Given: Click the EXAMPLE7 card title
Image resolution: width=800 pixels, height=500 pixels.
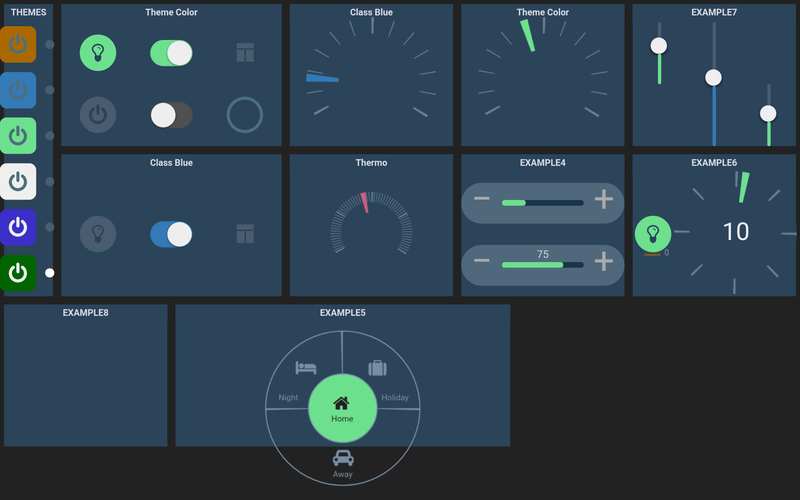Looking at the screenshot, I should pos(714,12).
